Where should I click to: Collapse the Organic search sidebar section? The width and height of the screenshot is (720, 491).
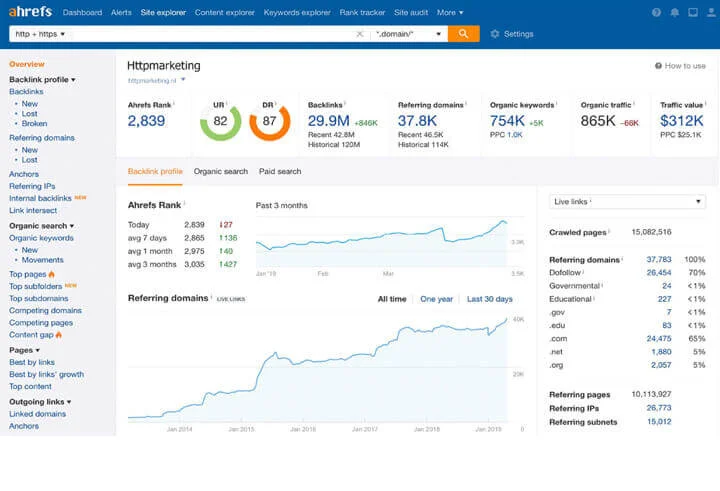pyautogui.click(x=42, y=226)
